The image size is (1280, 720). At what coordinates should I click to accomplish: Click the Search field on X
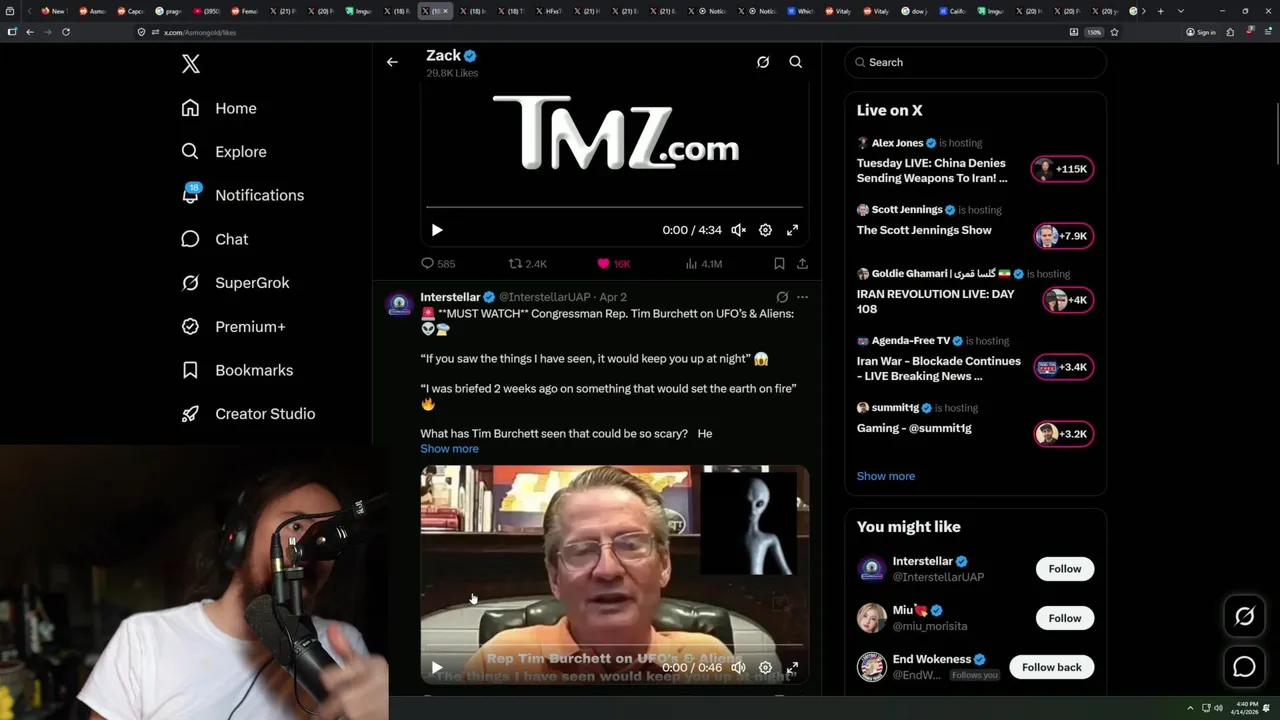(x=976, y=62)
